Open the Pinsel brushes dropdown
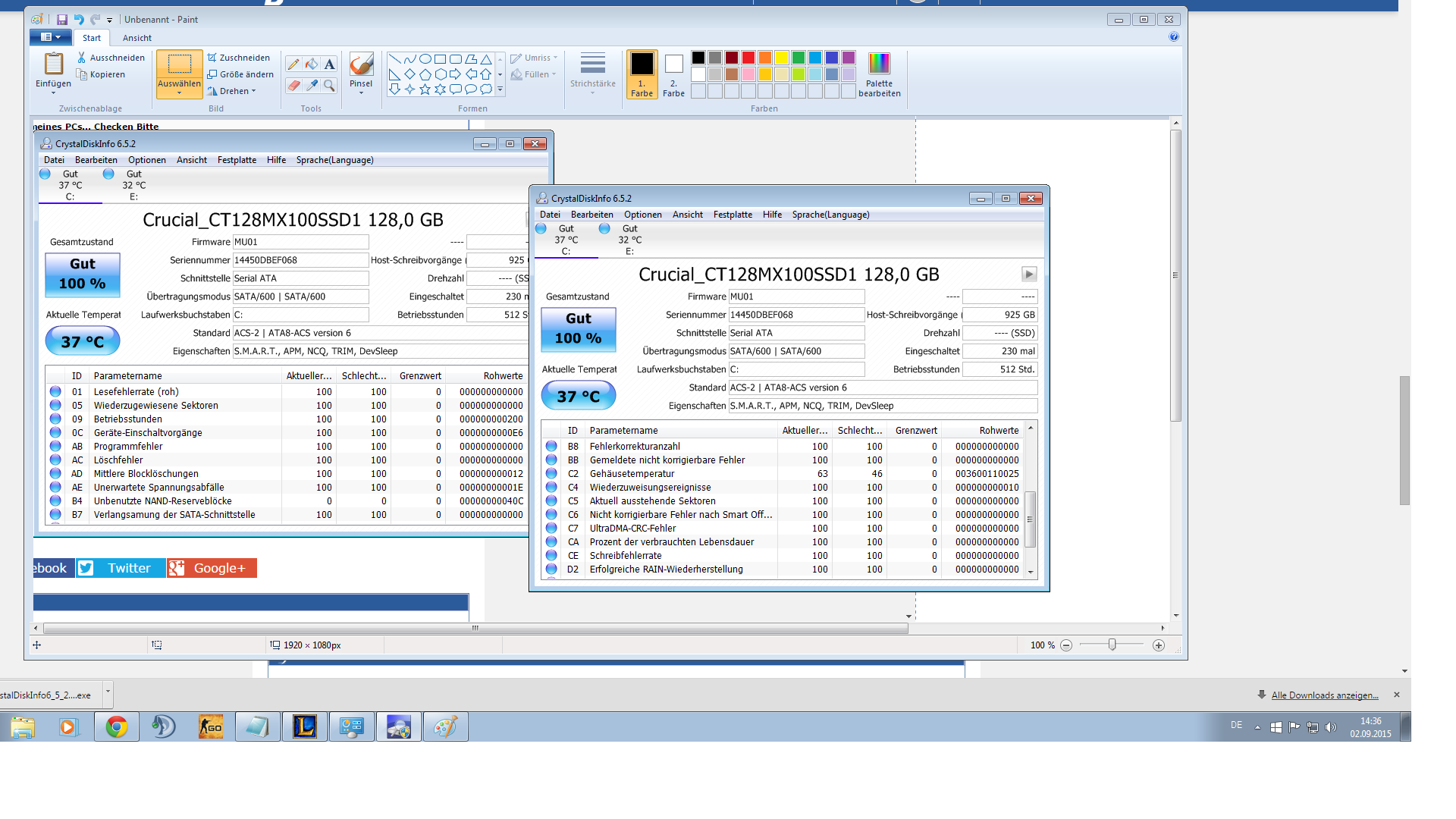This screenshot has width=1456, height=819. coord(361,93)
